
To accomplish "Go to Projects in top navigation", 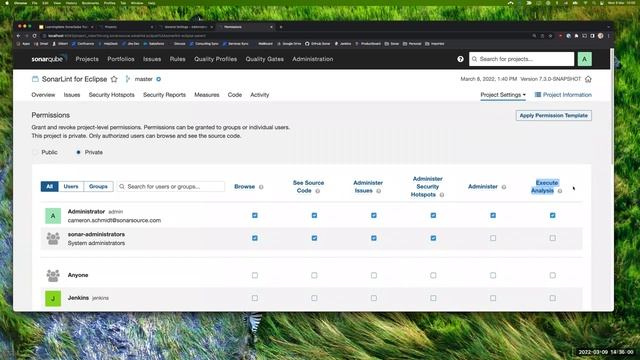I will coord(87,59).
